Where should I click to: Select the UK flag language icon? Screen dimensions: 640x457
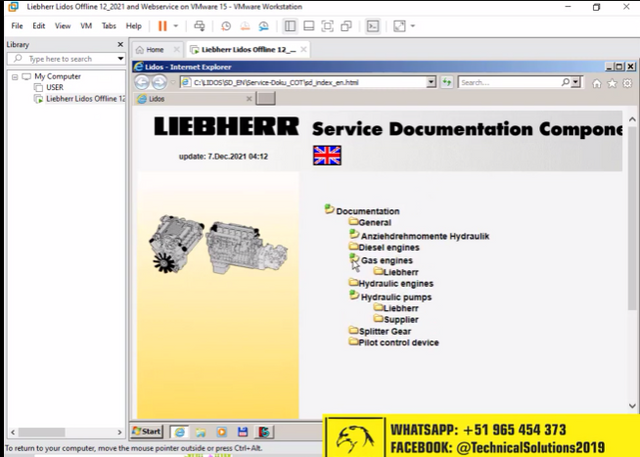327,155
